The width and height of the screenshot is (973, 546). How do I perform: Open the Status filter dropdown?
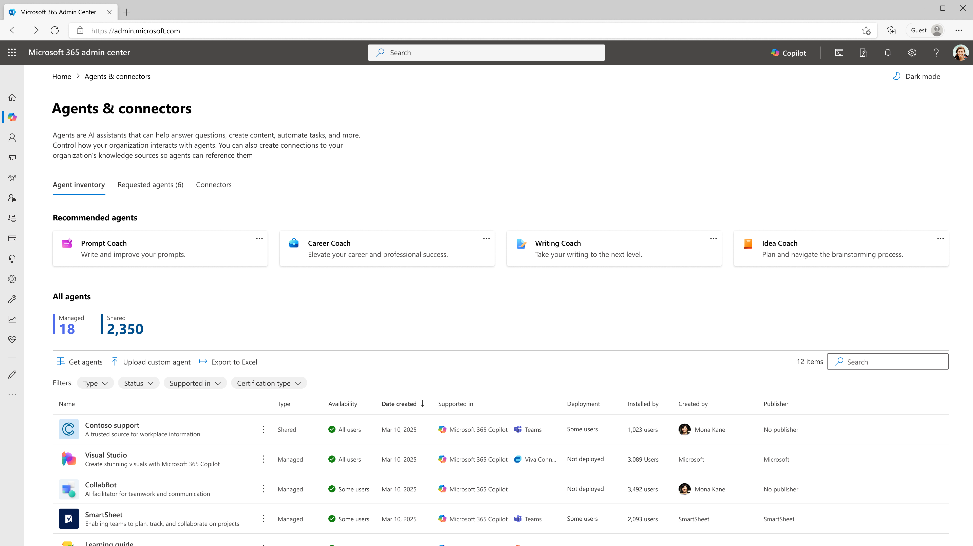coord(138,383)
